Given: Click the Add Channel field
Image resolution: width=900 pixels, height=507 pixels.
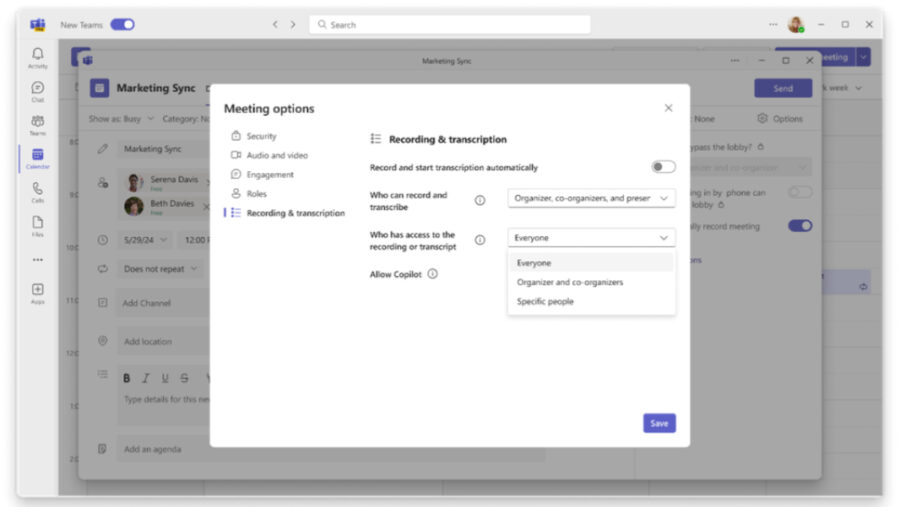Looking at the screenshot, I should pos(164,303).
